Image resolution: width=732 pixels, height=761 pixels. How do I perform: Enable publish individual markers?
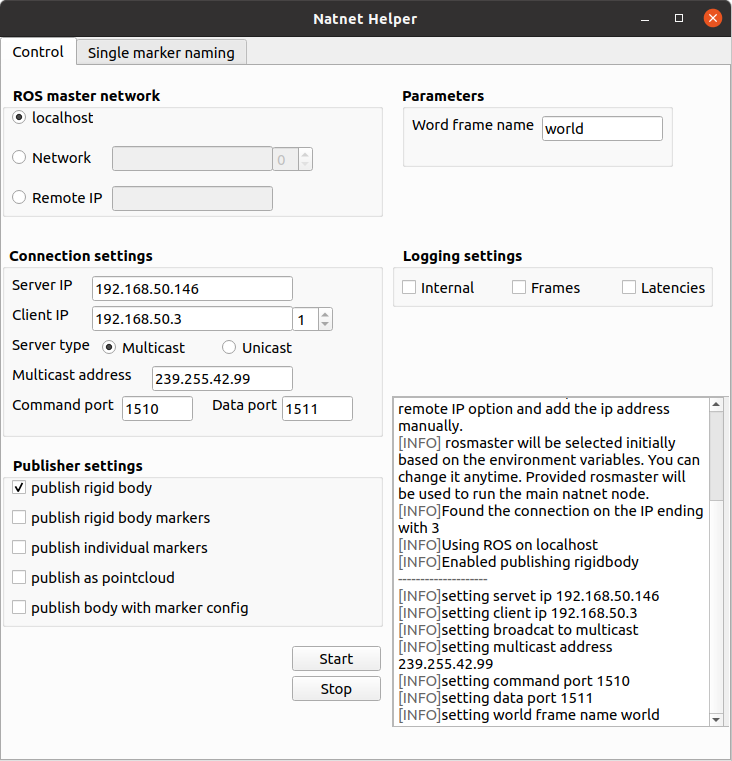click(19, 548)
